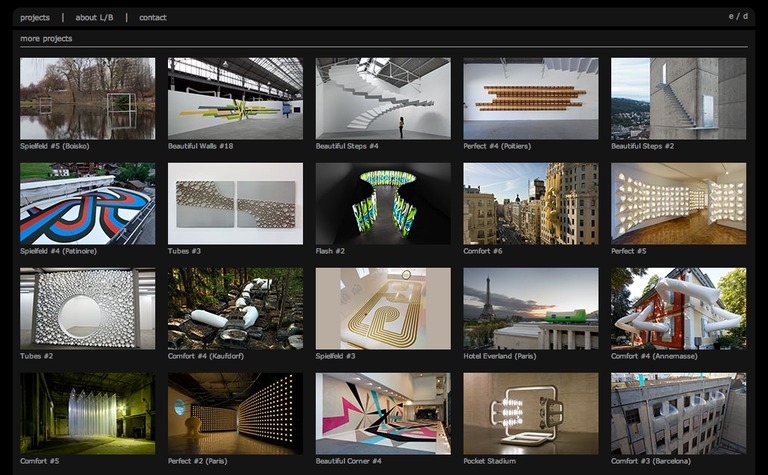Click the 'Spielfeld #5 (Boisko)' caption
Image resolution: width=768 pixels, height=475 pixels.
click(55, 146)
